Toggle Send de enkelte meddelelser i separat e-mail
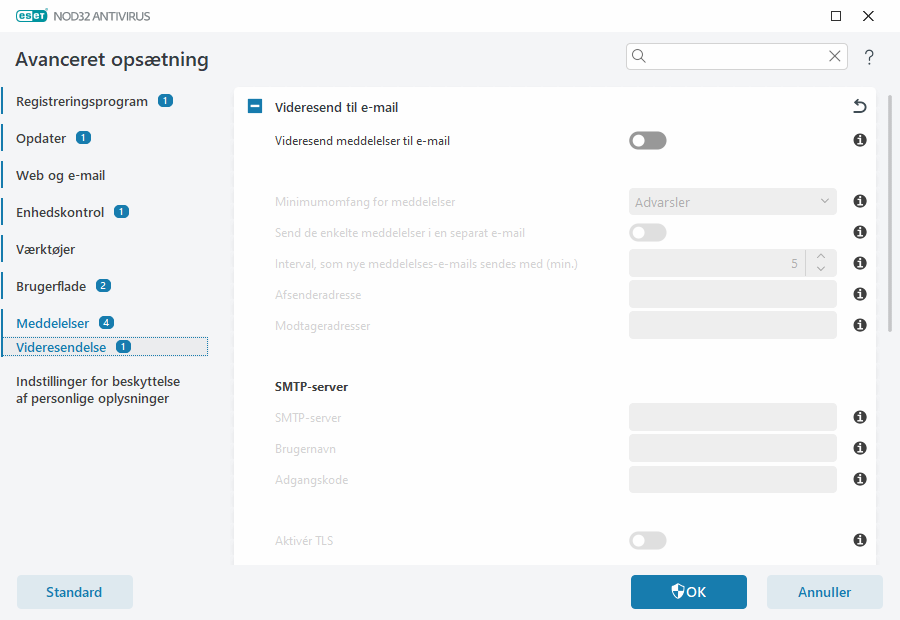This screenshot has height=620, width=900. 647,233
